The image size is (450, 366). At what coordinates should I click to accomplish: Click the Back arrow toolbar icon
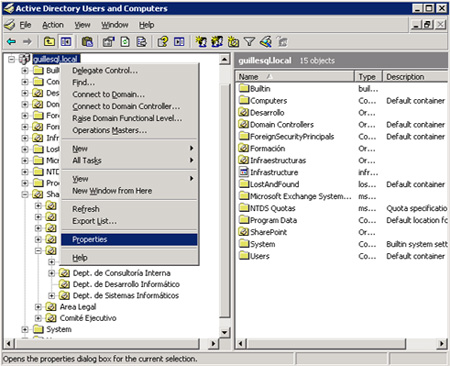click(x=12, y=42)
